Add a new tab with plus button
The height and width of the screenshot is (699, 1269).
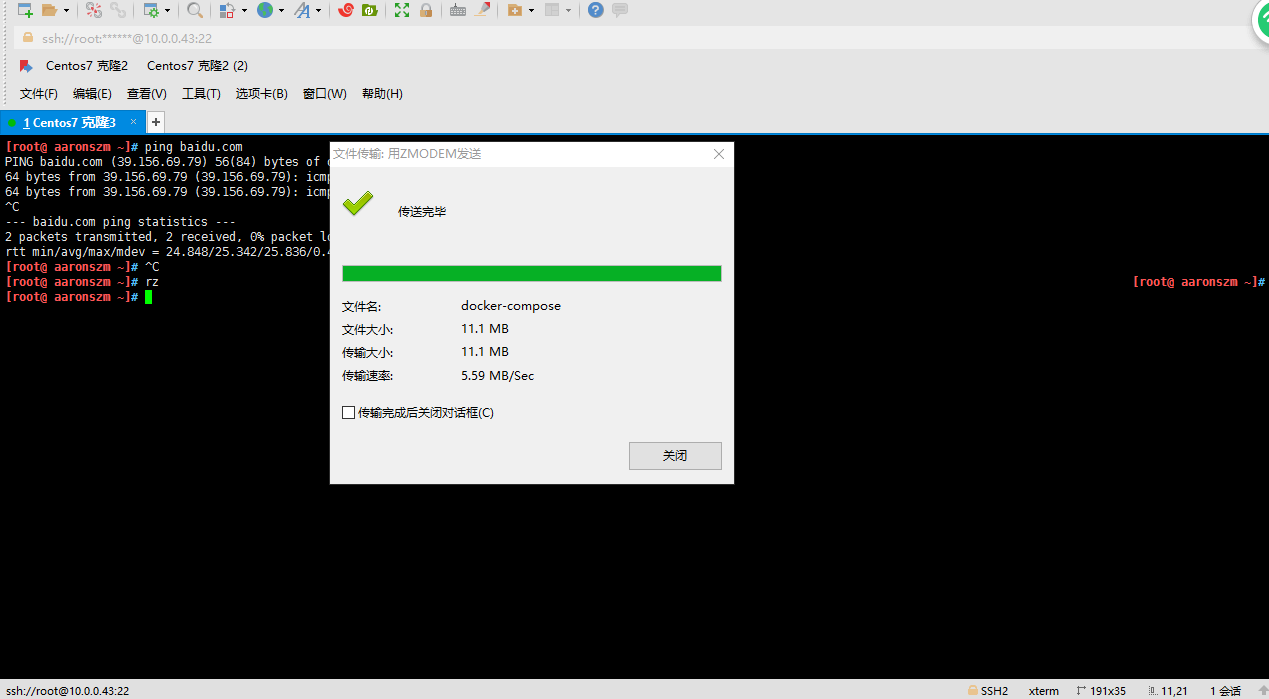(156, 122)
